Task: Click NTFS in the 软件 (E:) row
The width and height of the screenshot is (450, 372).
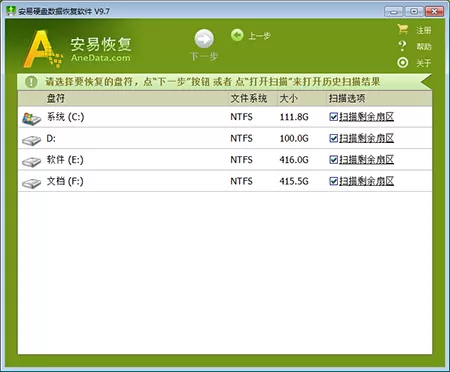Action: (x=241, y=160)
